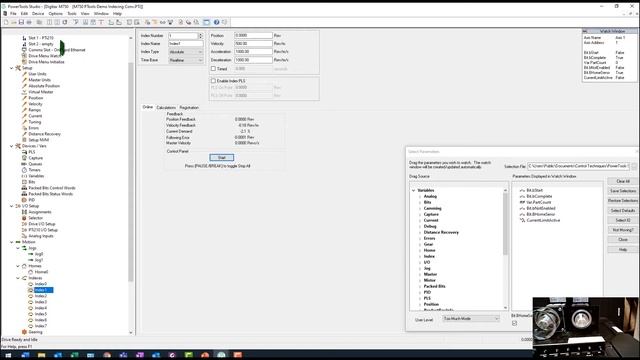Click the Save toolbar icon

[21, 22]
